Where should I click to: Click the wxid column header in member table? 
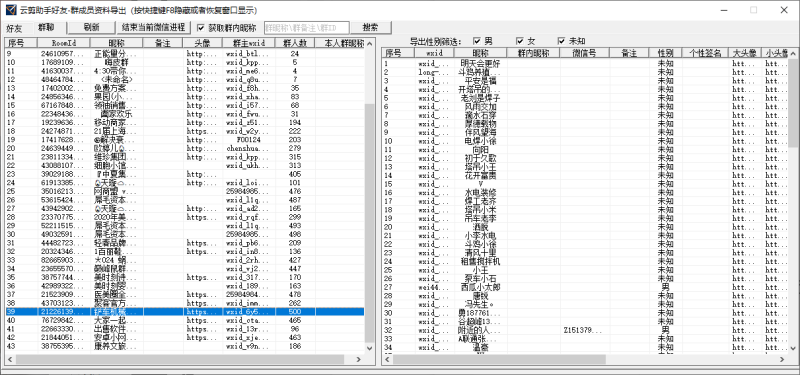[x=434, y=53]
